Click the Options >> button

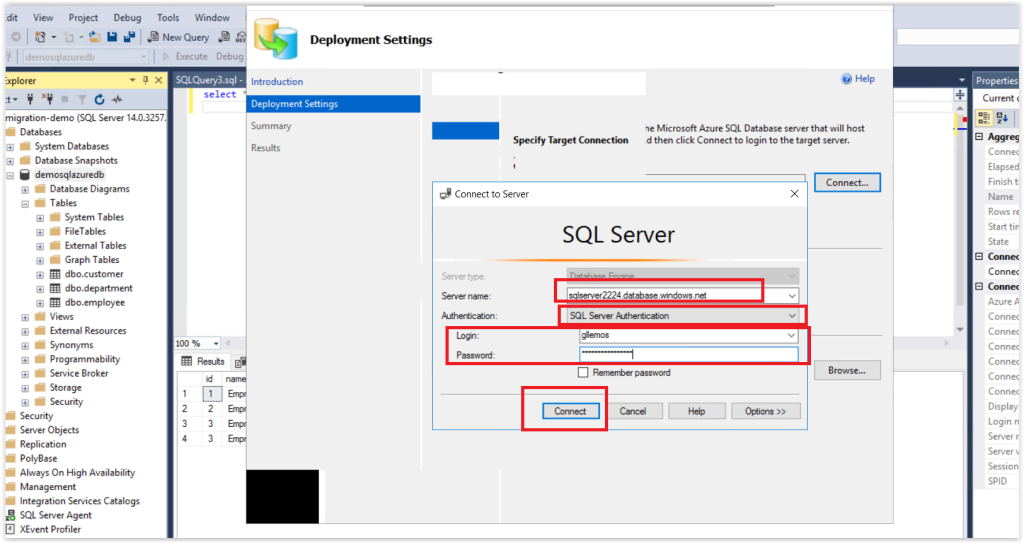765,411
